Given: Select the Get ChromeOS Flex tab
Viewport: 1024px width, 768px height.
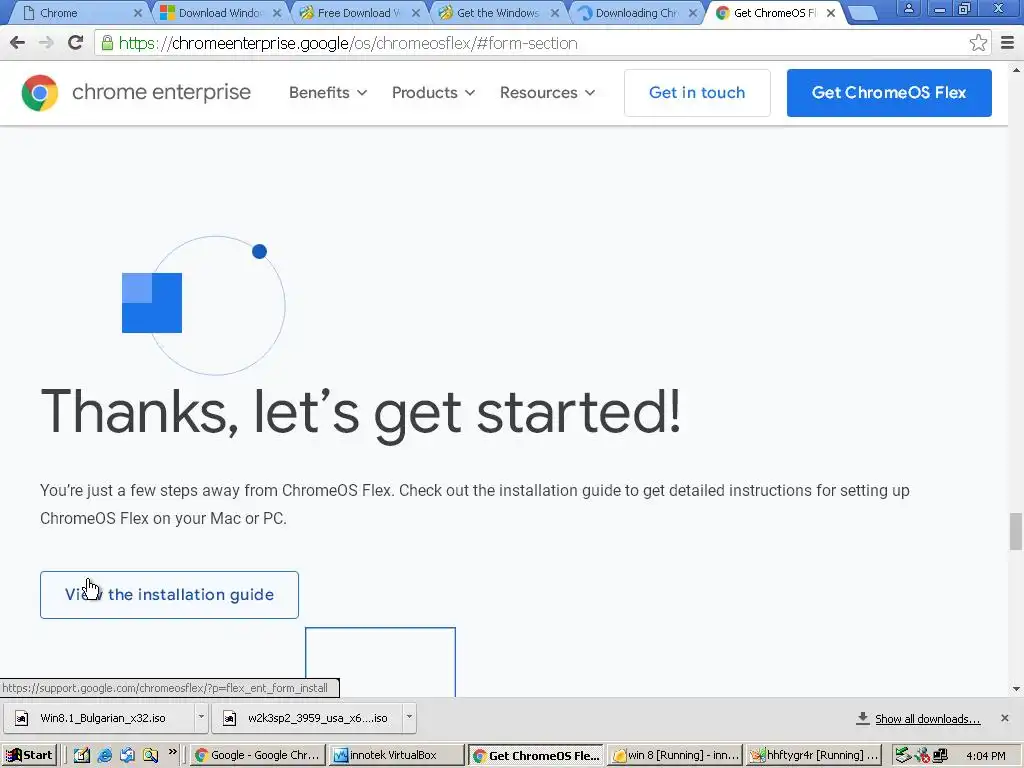Looking at the screenshot, I should click(x=773, y=13).
